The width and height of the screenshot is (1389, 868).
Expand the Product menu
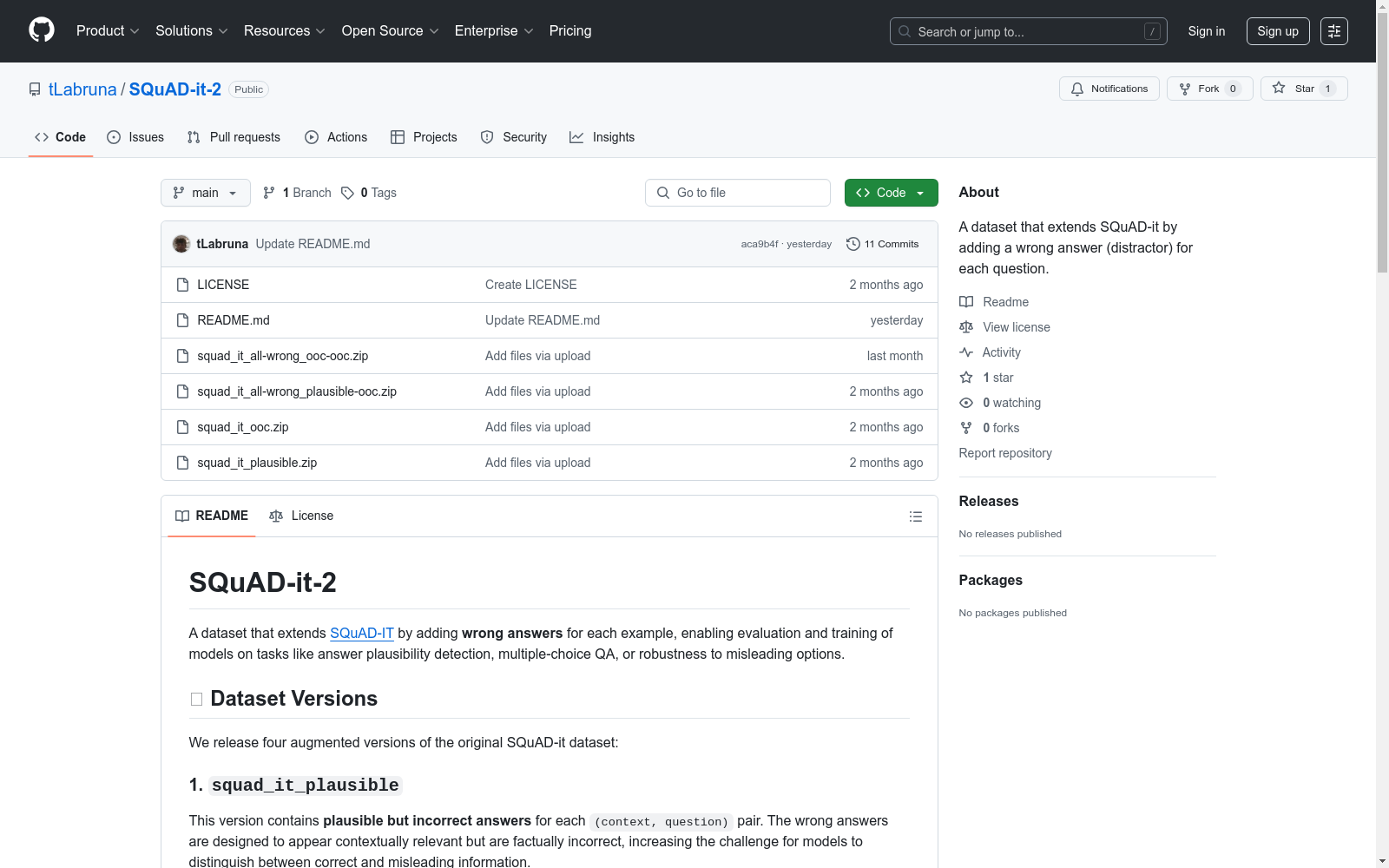pos(108,31)
